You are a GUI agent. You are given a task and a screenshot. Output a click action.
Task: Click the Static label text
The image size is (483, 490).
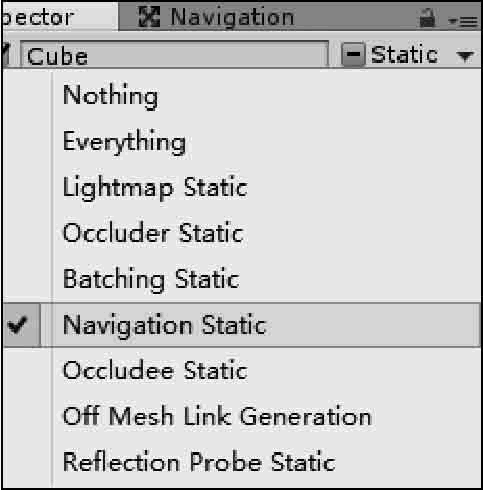(404, 55)
